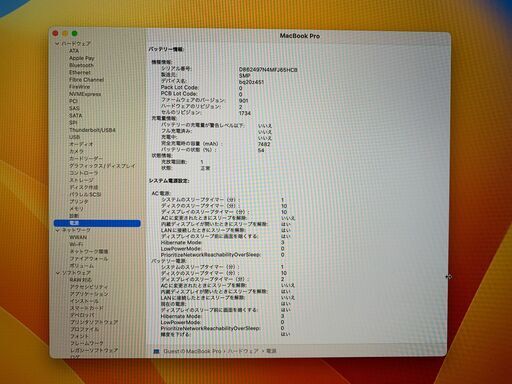
Task: Click the device name bq20z451
Action: pyautogui.click(x=251, y=82)
